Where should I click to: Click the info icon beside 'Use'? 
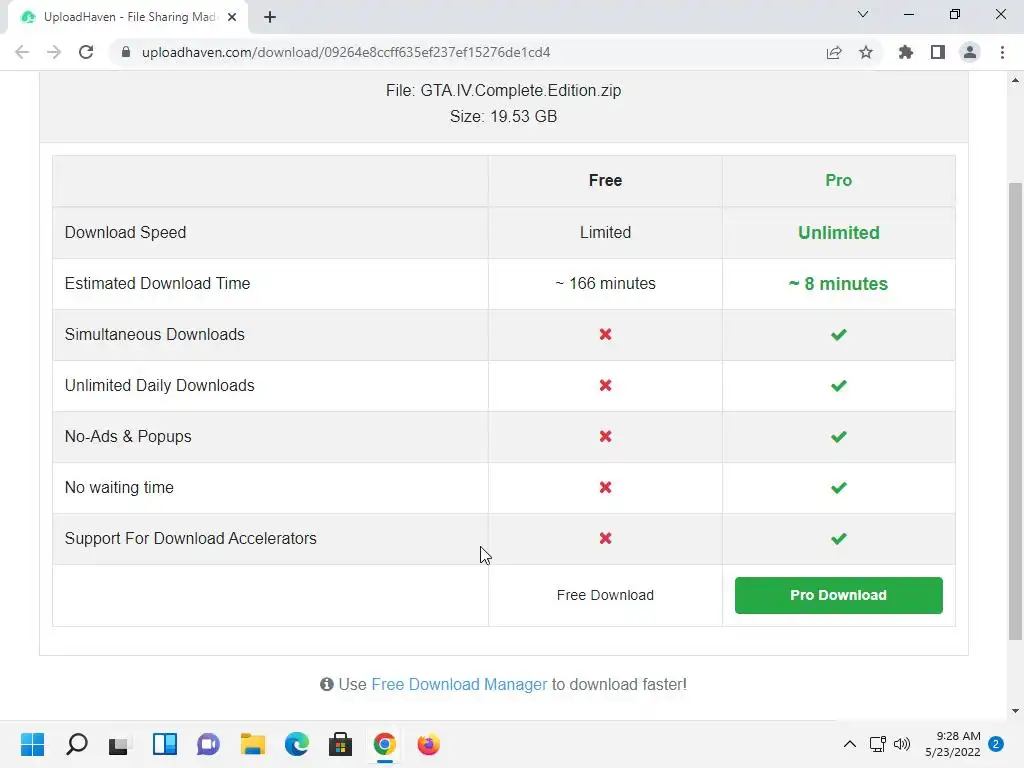(327, 684)
